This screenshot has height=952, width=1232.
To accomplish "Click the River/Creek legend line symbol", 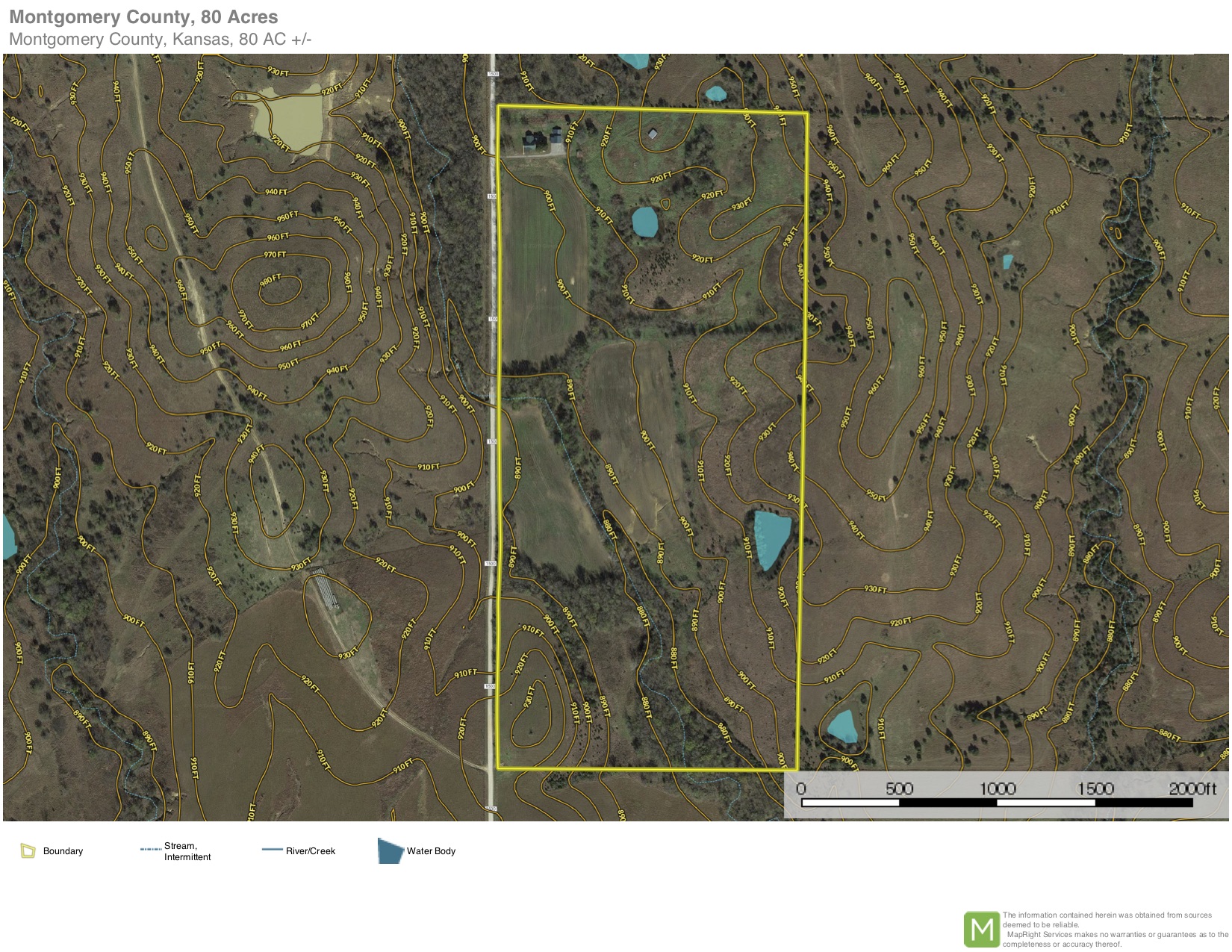I will [272, 850].
